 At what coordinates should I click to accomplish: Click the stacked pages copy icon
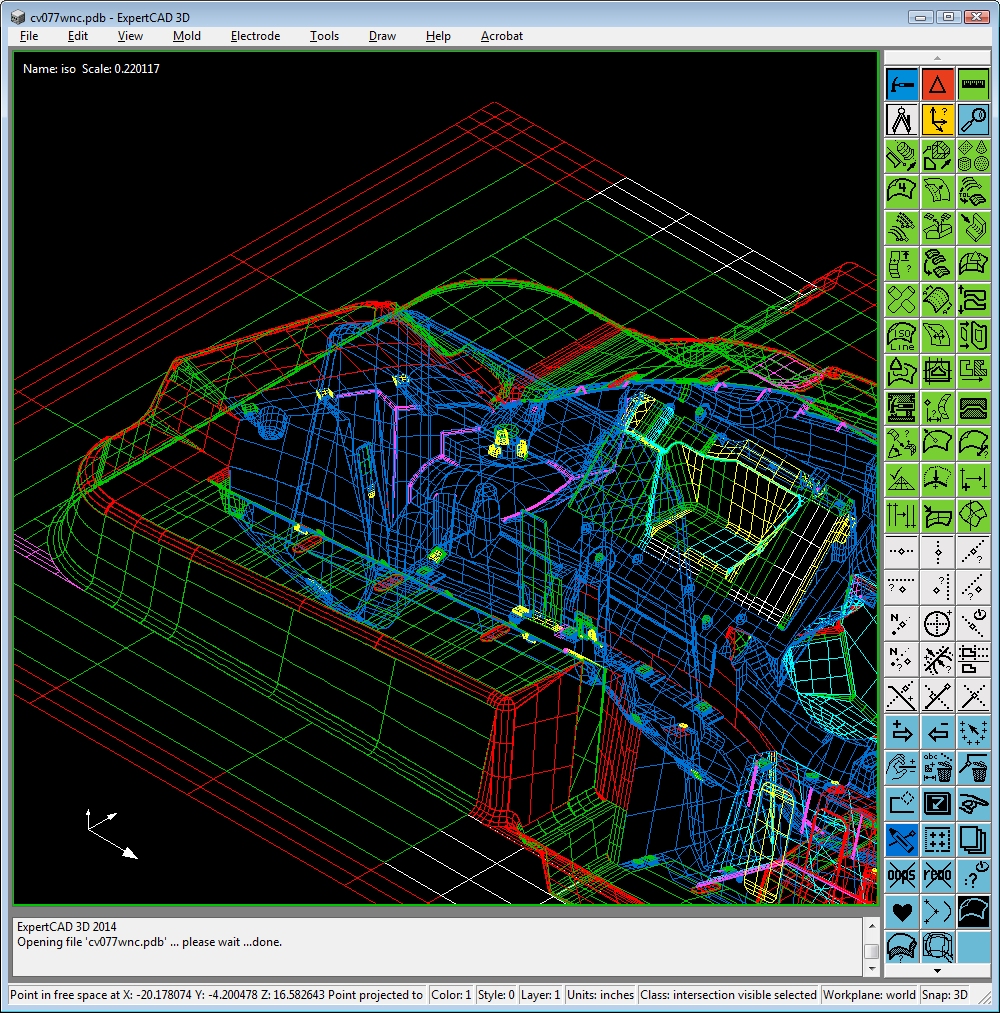tap(974, 840)
